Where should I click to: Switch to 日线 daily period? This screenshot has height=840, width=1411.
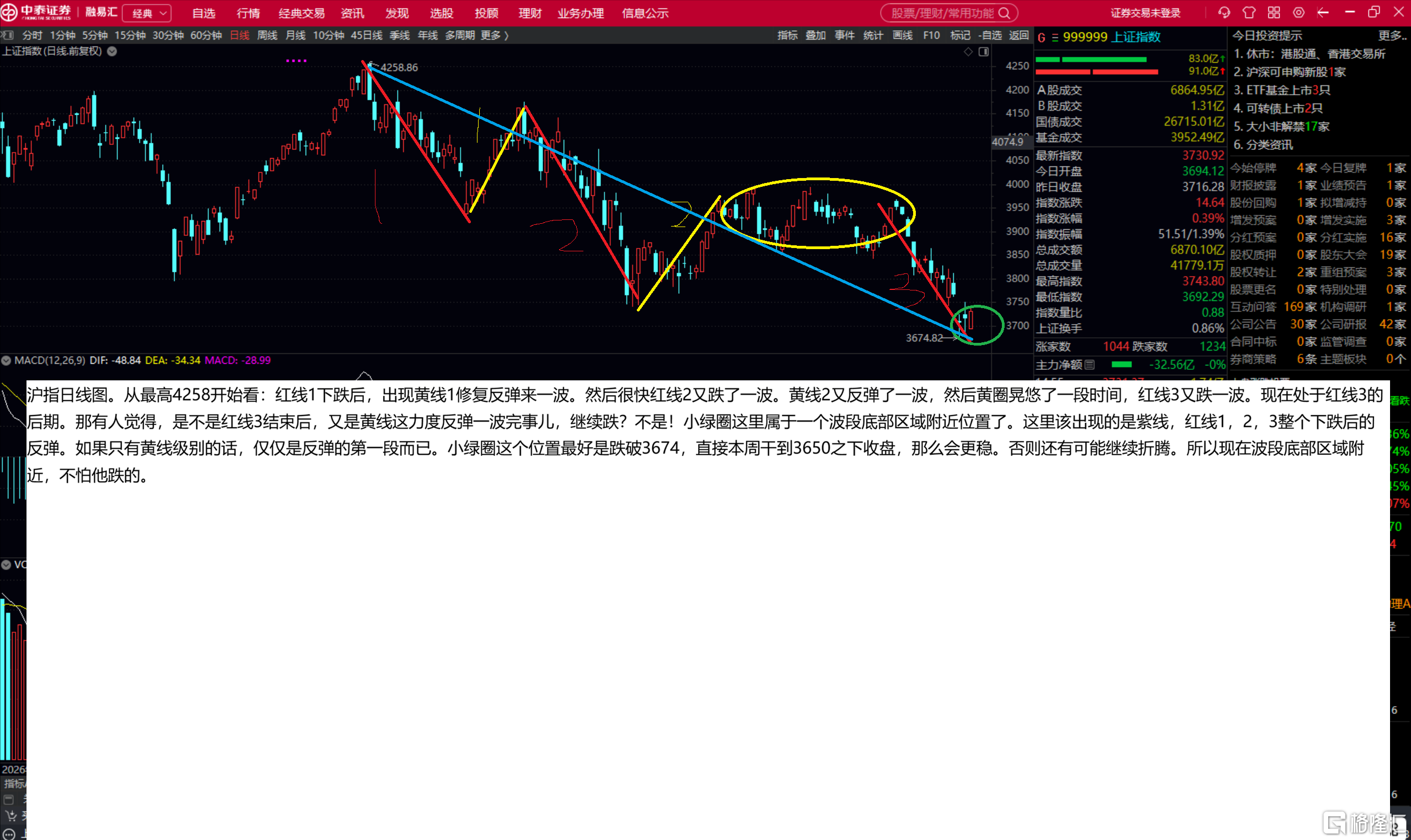239,35
